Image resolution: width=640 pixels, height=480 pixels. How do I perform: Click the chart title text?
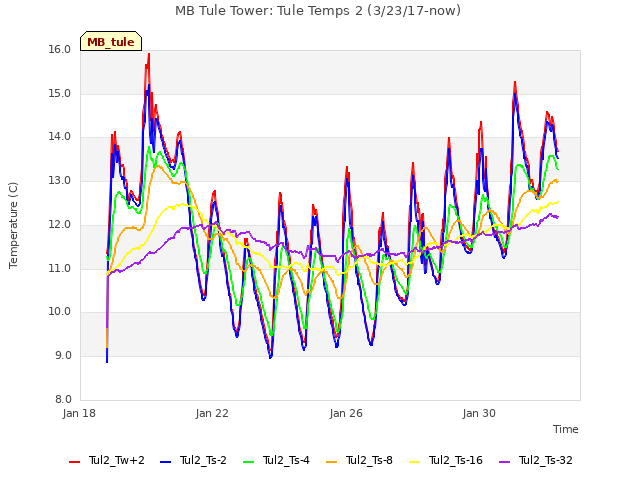point(318,11)
